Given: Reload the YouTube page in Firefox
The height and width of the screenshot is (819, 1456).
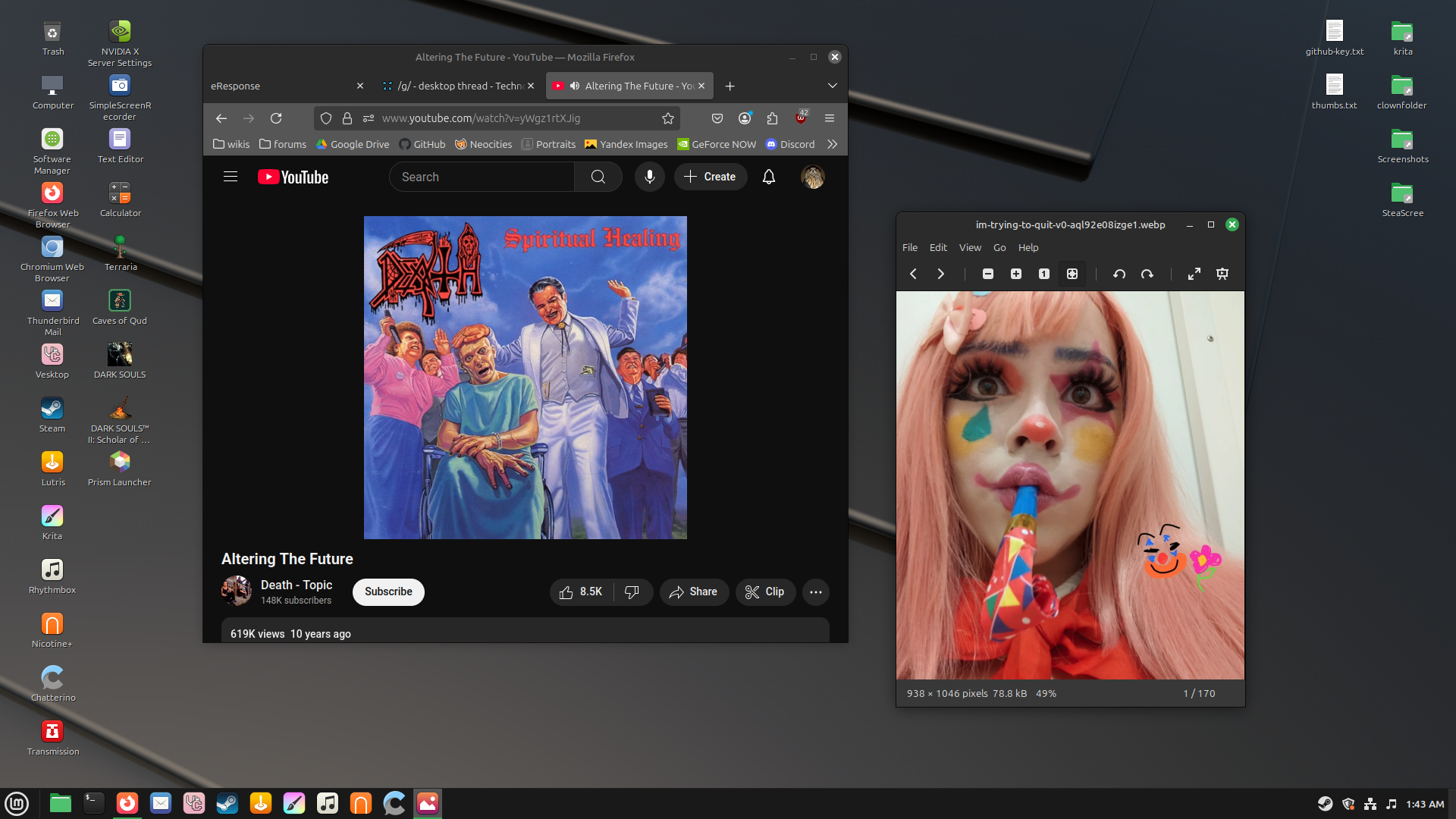Looking at the screenshot, I should (x=276, y=118).
